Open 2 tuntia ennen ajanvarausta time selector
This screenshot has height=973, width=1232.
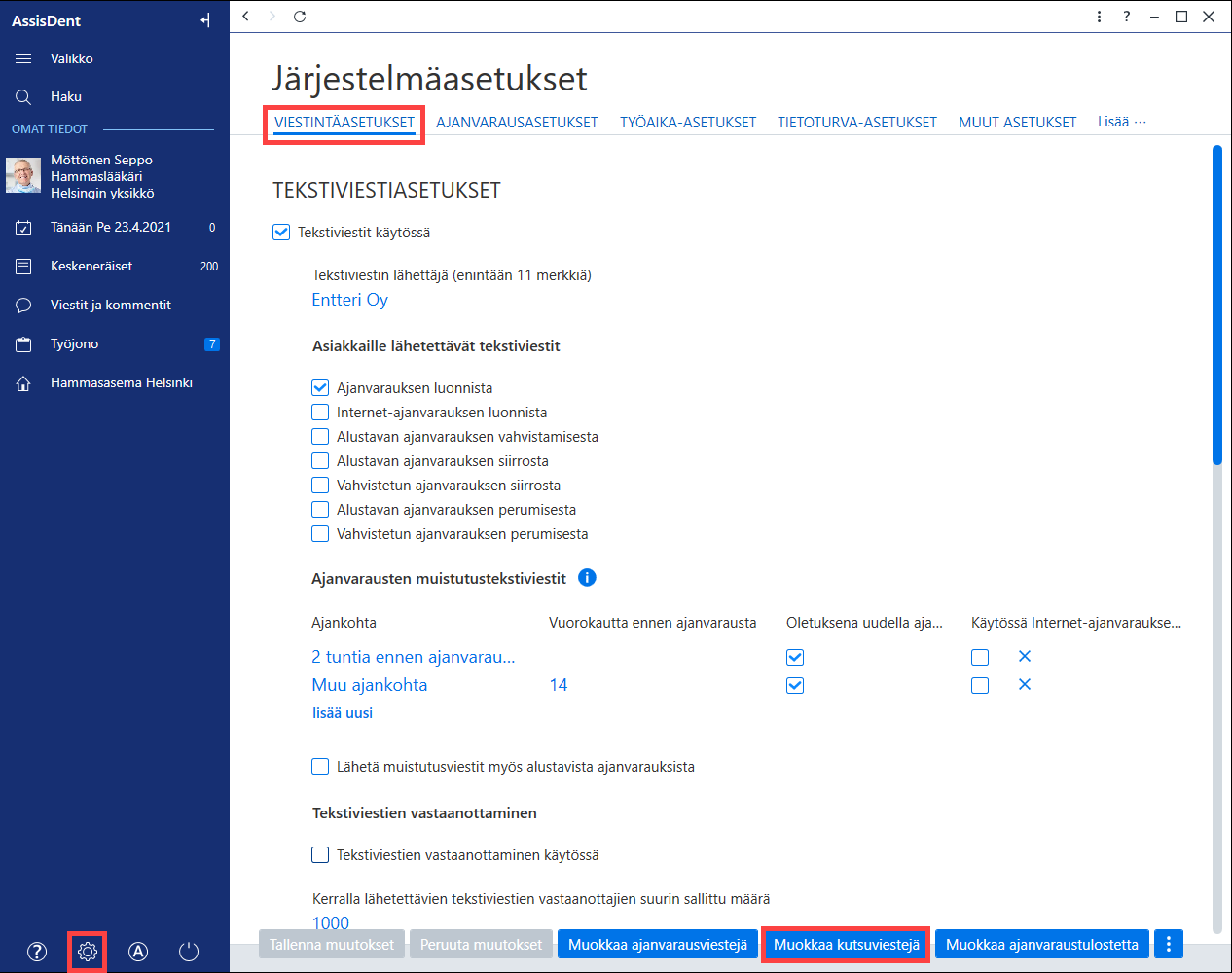[x=414, y=657]
